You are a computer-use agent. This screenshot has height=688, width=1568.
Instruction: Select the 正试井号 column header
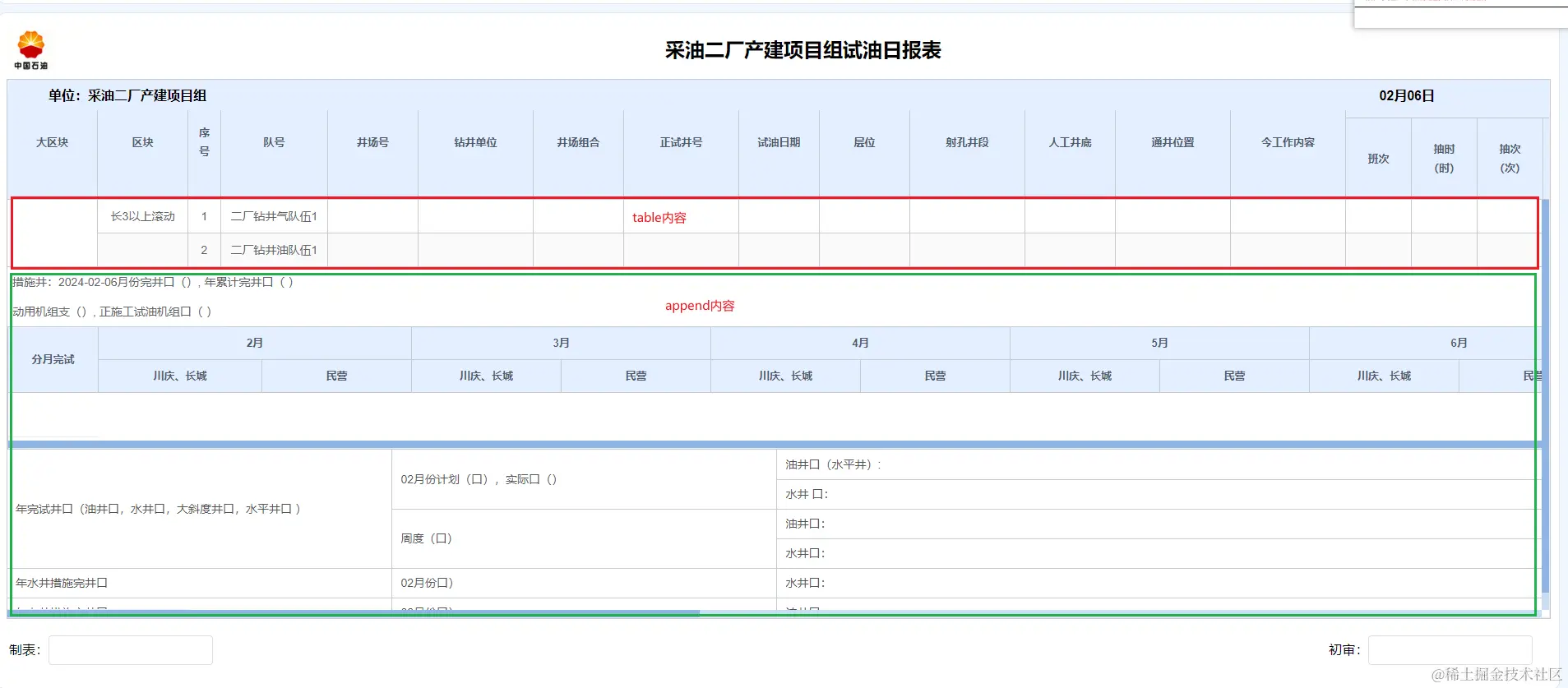pos(681,142)
